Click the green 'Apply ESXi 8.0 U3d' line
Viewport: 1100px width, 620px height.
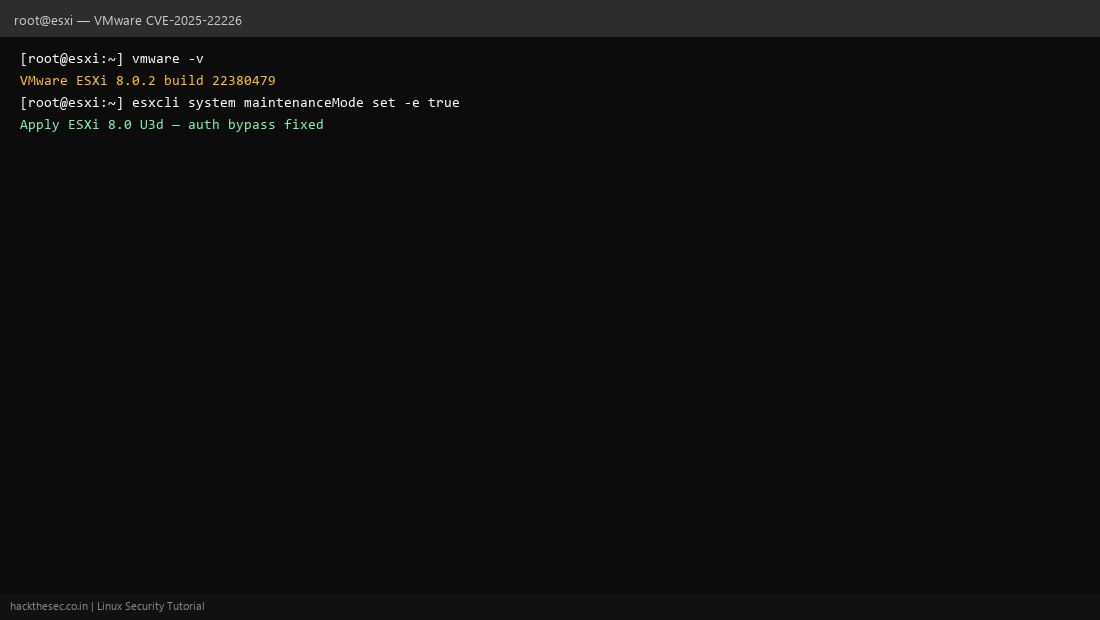point(171,125)
